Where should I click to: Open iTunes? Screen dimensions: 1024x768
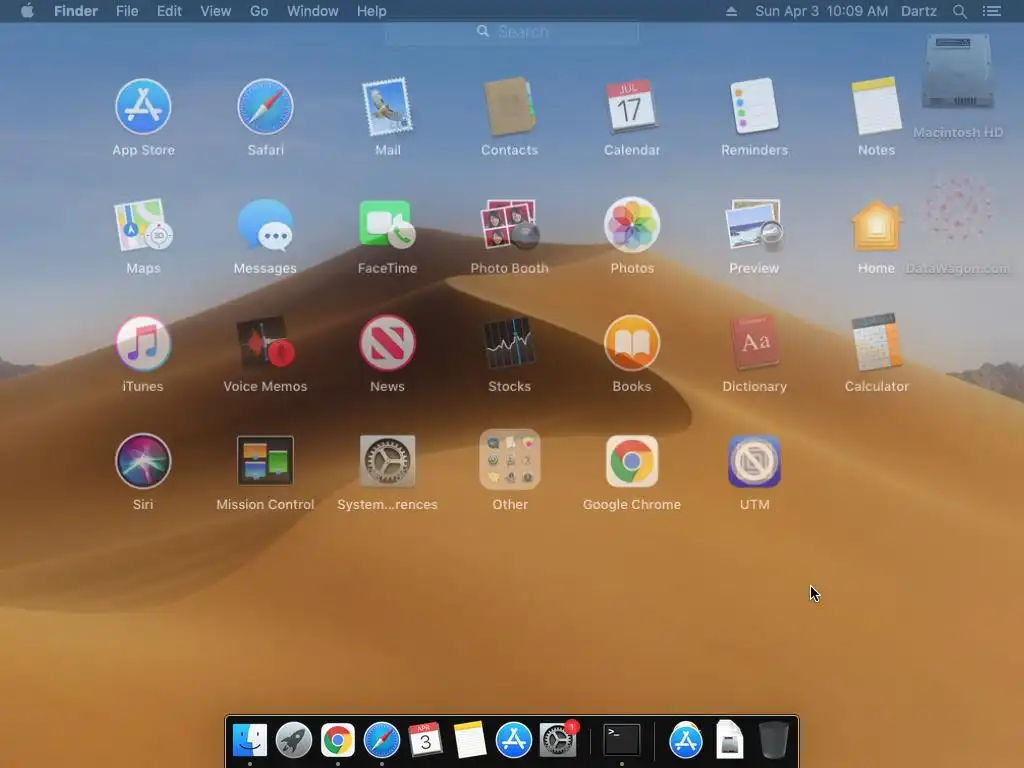143,343
